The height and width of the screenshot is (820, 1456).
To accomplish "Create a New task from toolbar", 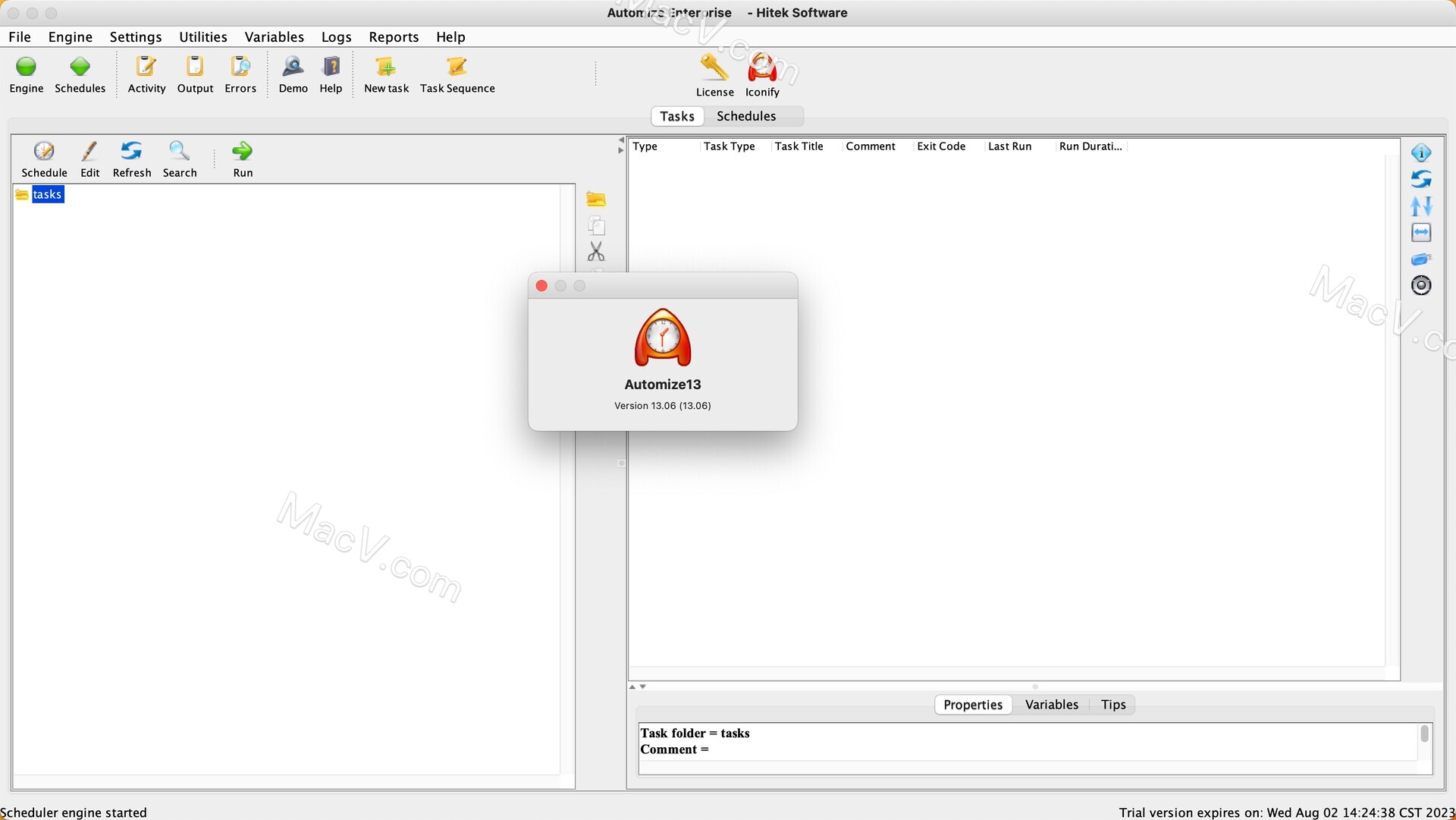I will 386,74.
